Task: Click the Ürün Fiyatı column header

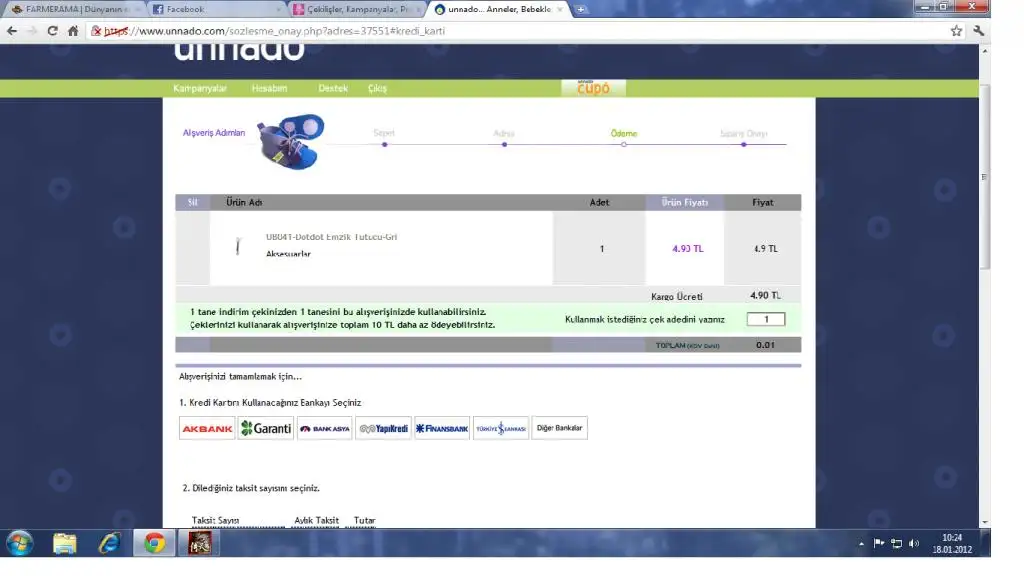Action: coord(684,202)
